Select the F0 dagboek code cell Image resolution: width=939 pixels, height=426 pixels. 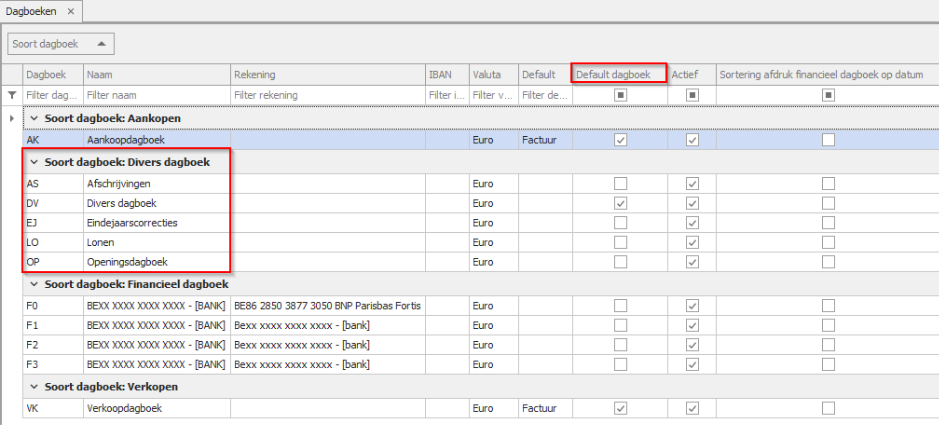[x=53, y=306]
